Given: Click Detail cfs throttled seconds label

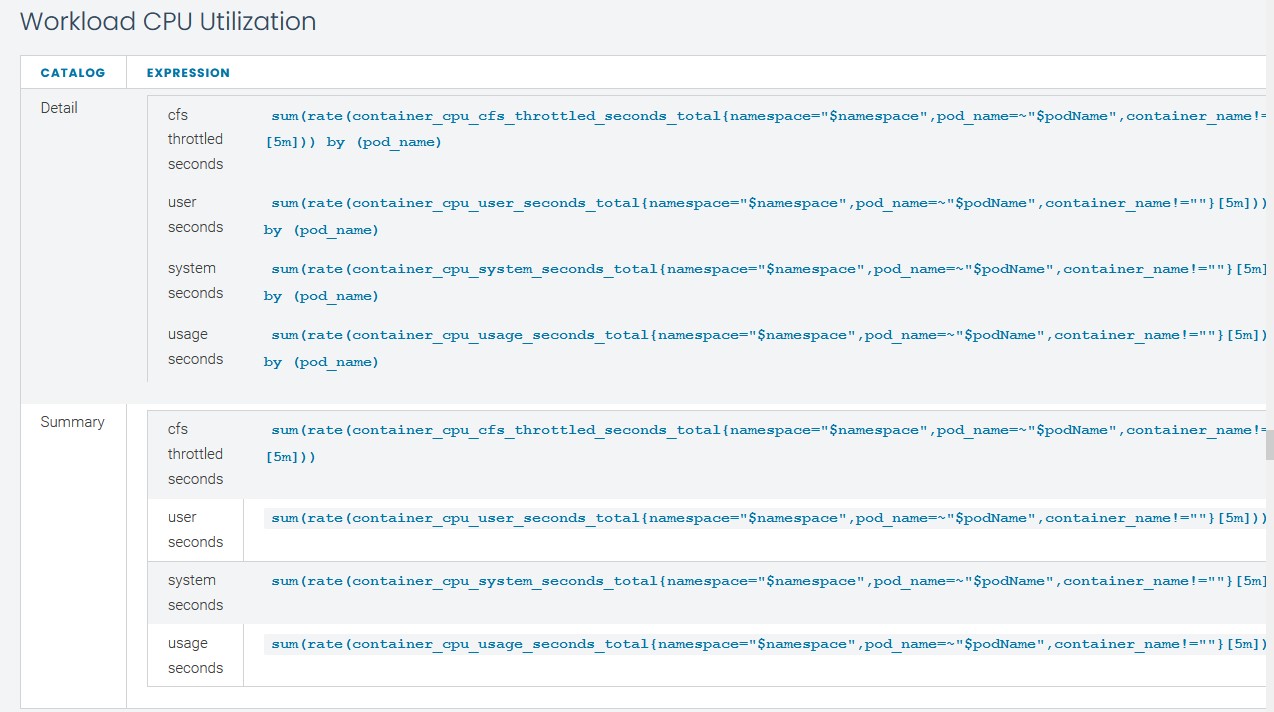Looking at the screenshot, I should (195, 139).
